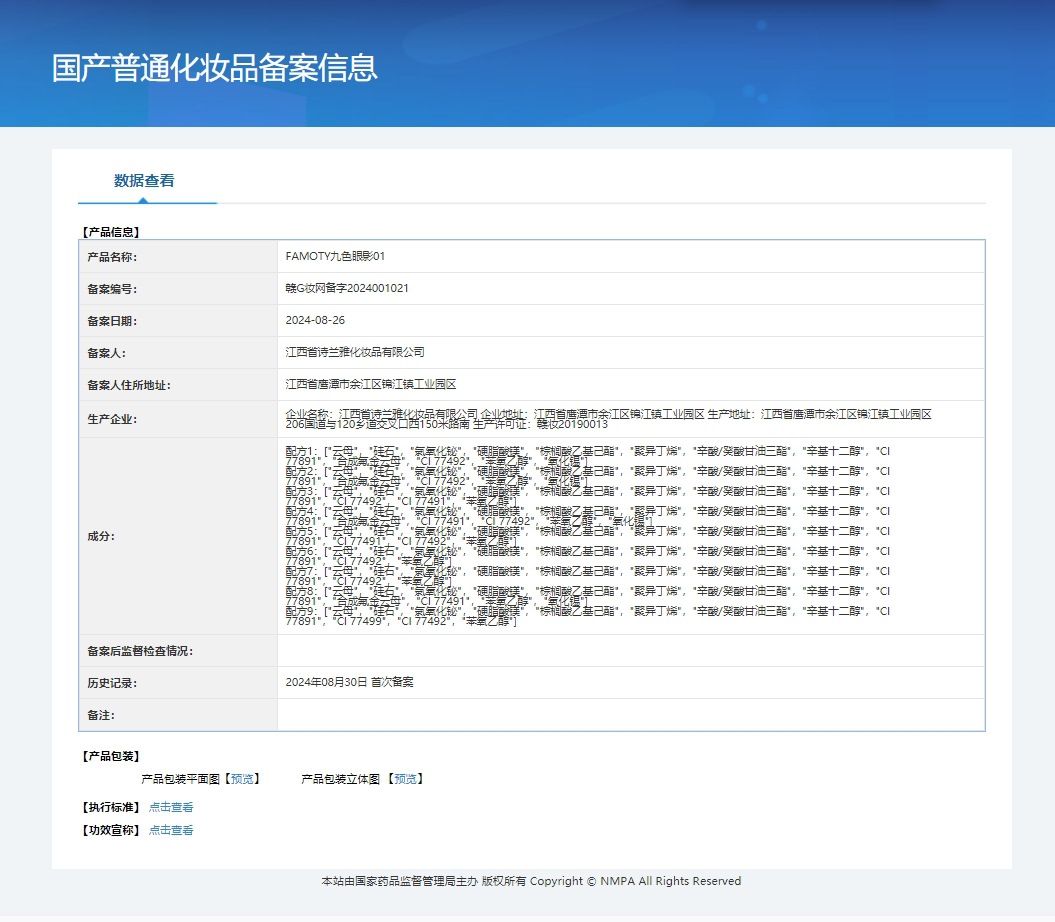Image resolution: width=1055 pixels, height=922 pixels.
Task: Click ingredient line 配方9
Action: (x=587, y=616)
